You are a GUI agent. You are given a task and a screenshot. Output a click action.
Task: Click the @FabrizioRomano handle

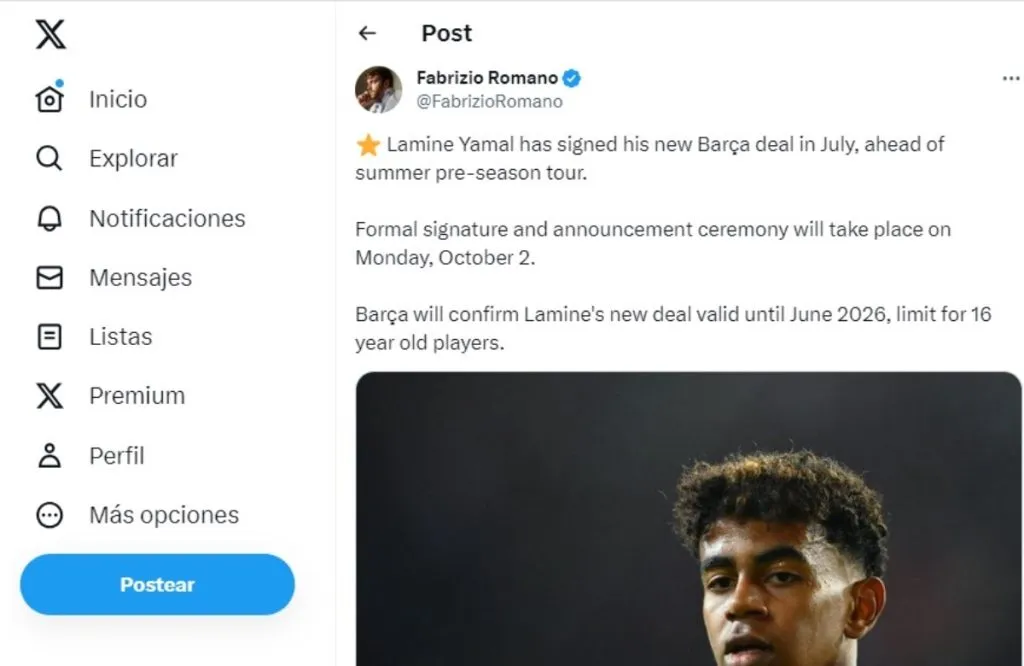point(489,101)
